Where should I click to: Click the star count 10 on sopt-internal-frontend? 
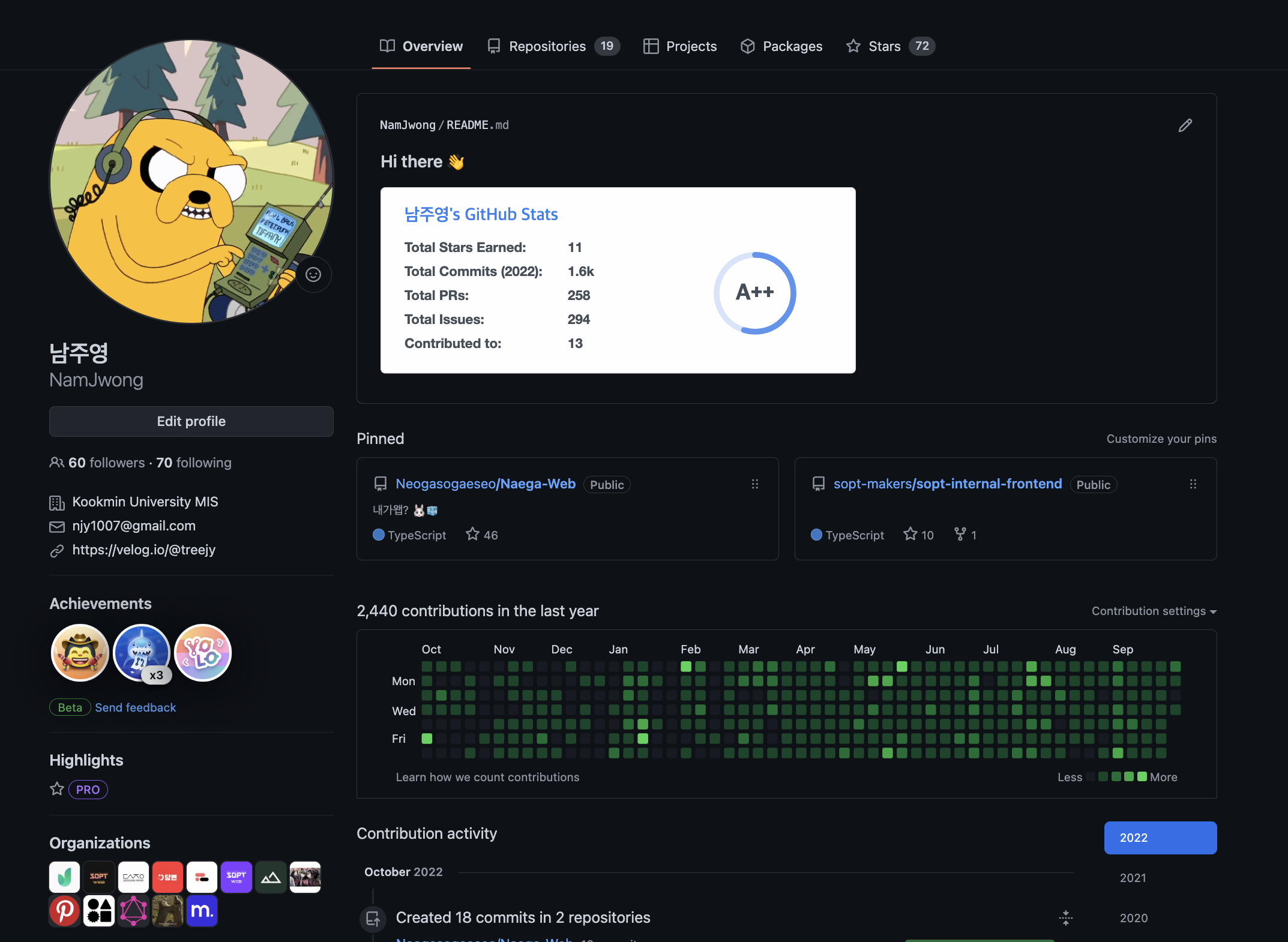pos(919,535)
